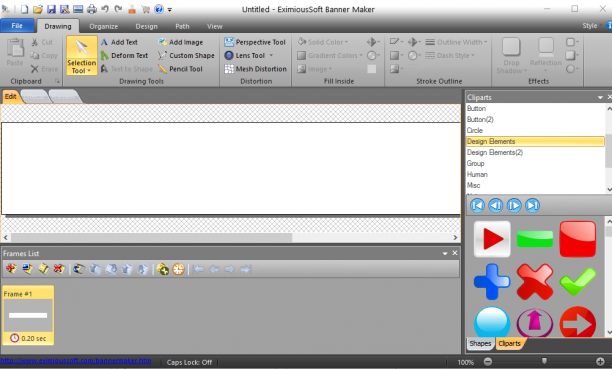Select the Perspective Tool
This screenshot has height=369, width=612.
pyautogui.click(x=255, y=42)
